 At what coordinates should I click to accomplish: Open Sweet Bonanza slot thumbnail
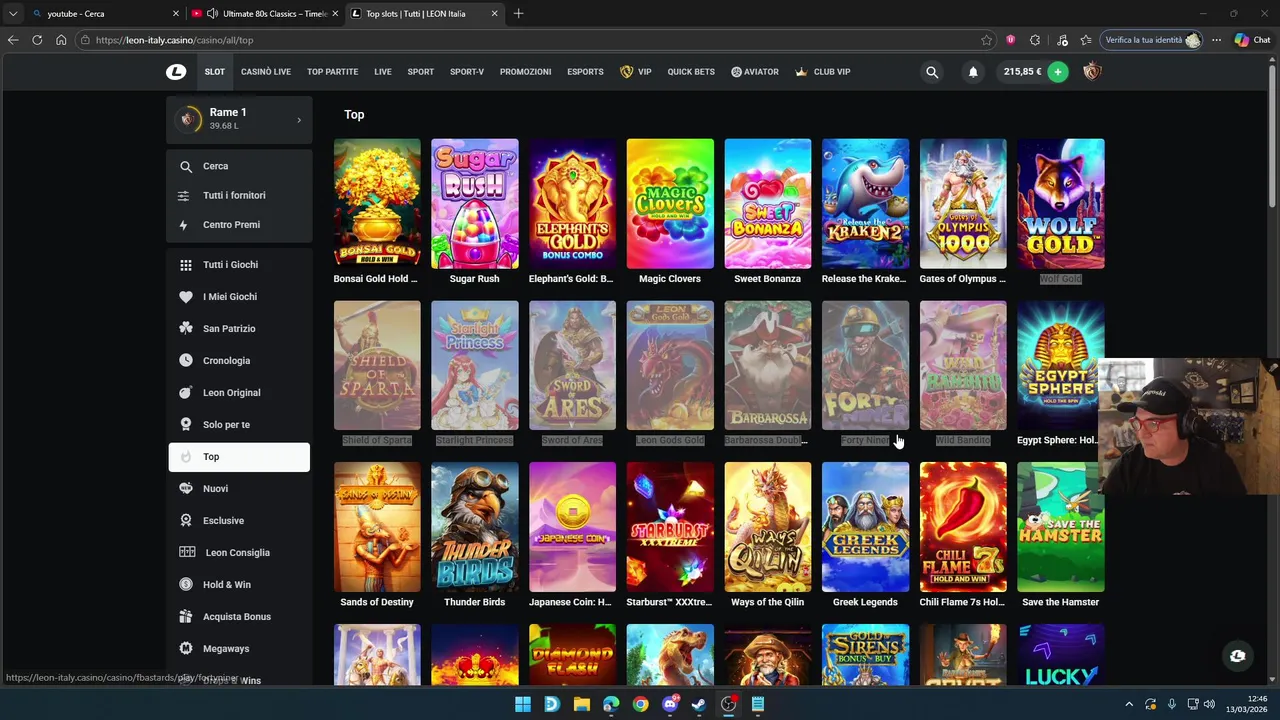[x=767, y=204]
